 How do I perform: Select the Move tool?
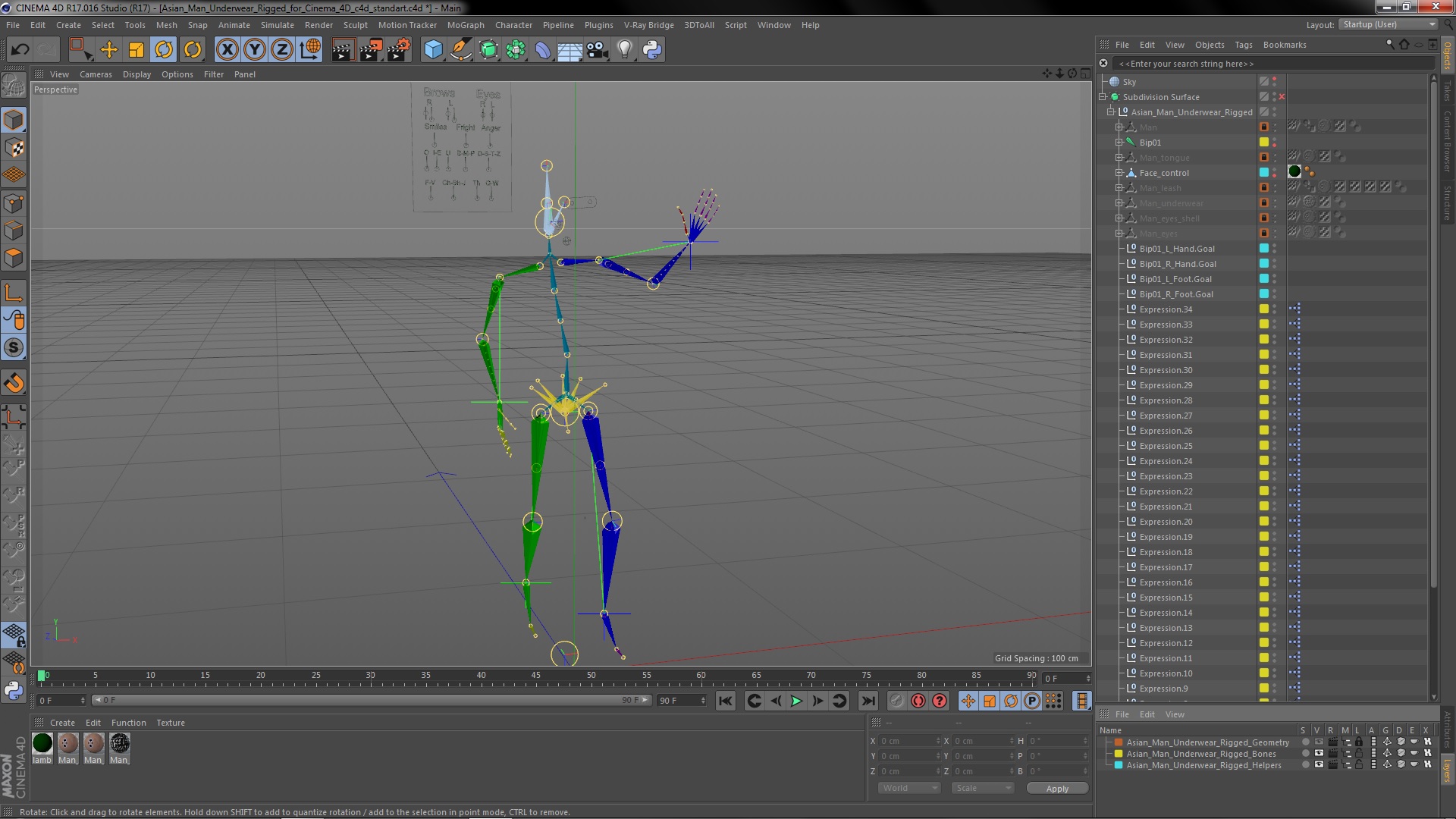tap(109, 50)
